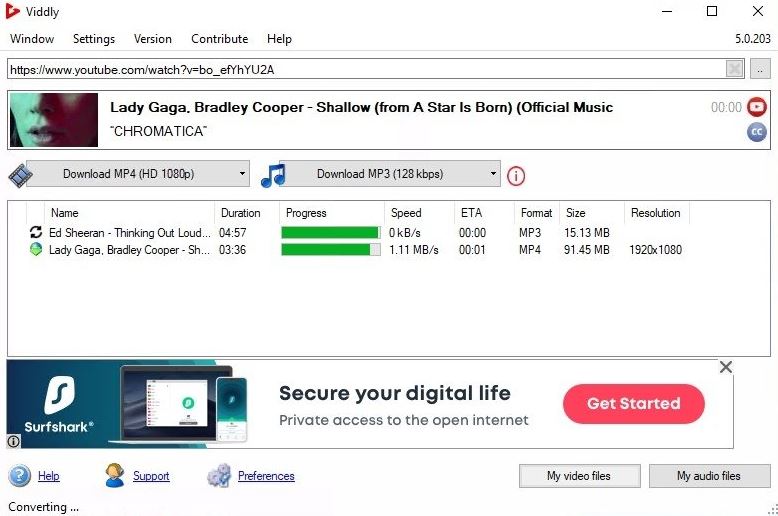Click the film strip video icon
Viewport: 778px width, 516px height.
[20, 176]
